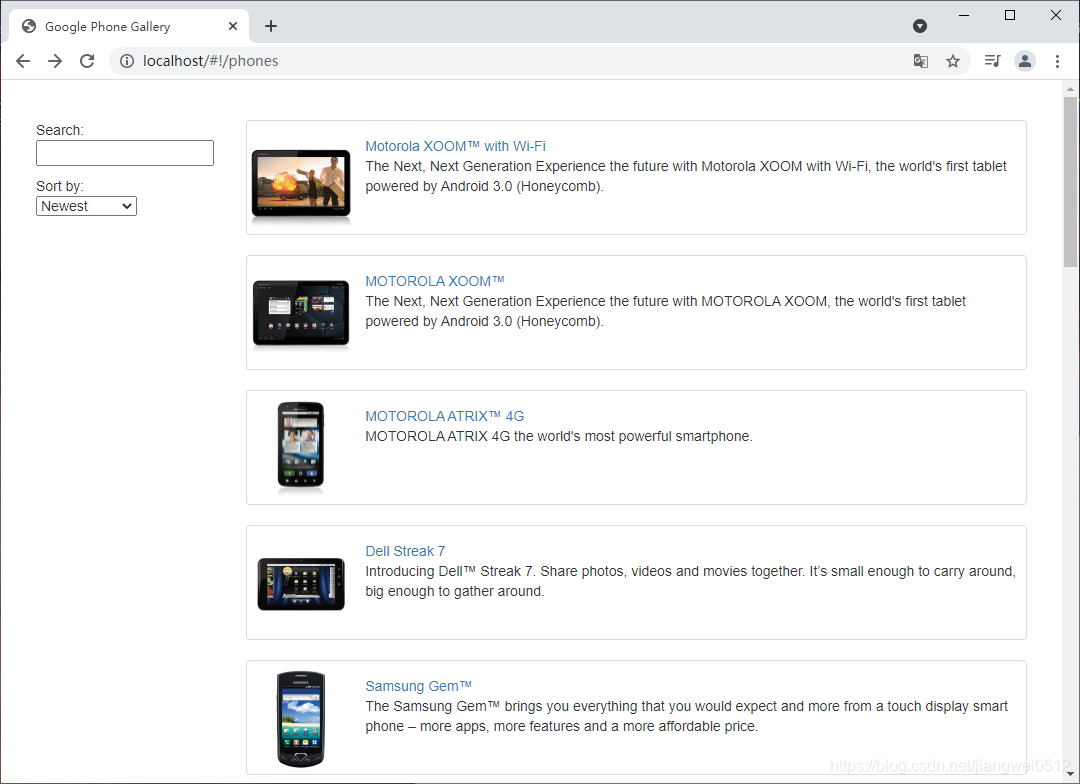Open the media control icon
The image size is (1080, 784).
[x=993, y=61]
